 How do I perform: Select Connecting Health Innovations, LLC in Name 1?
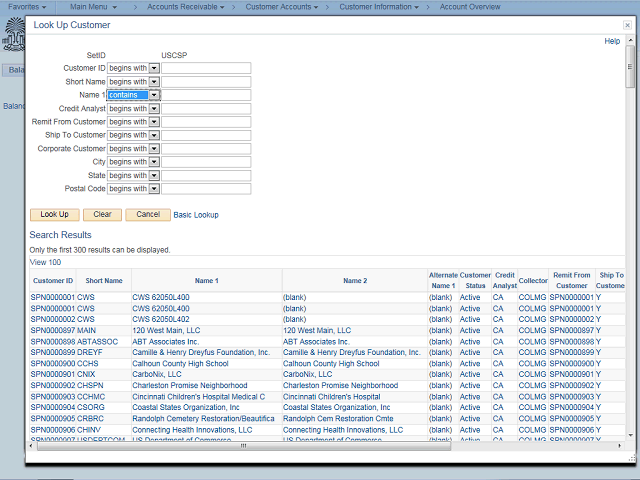point(192,430)
